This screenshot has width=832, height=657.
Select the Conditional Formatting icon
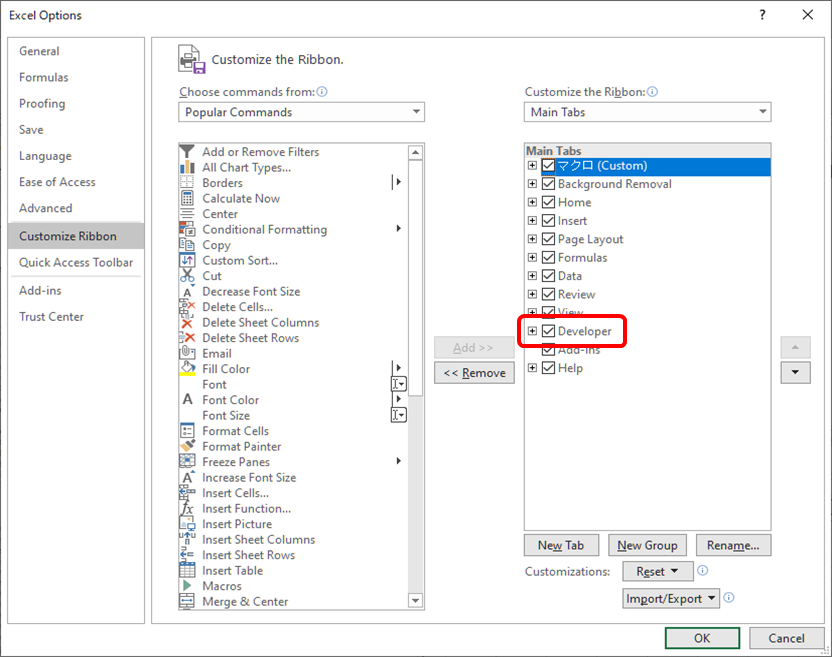[x=187, y=229]
